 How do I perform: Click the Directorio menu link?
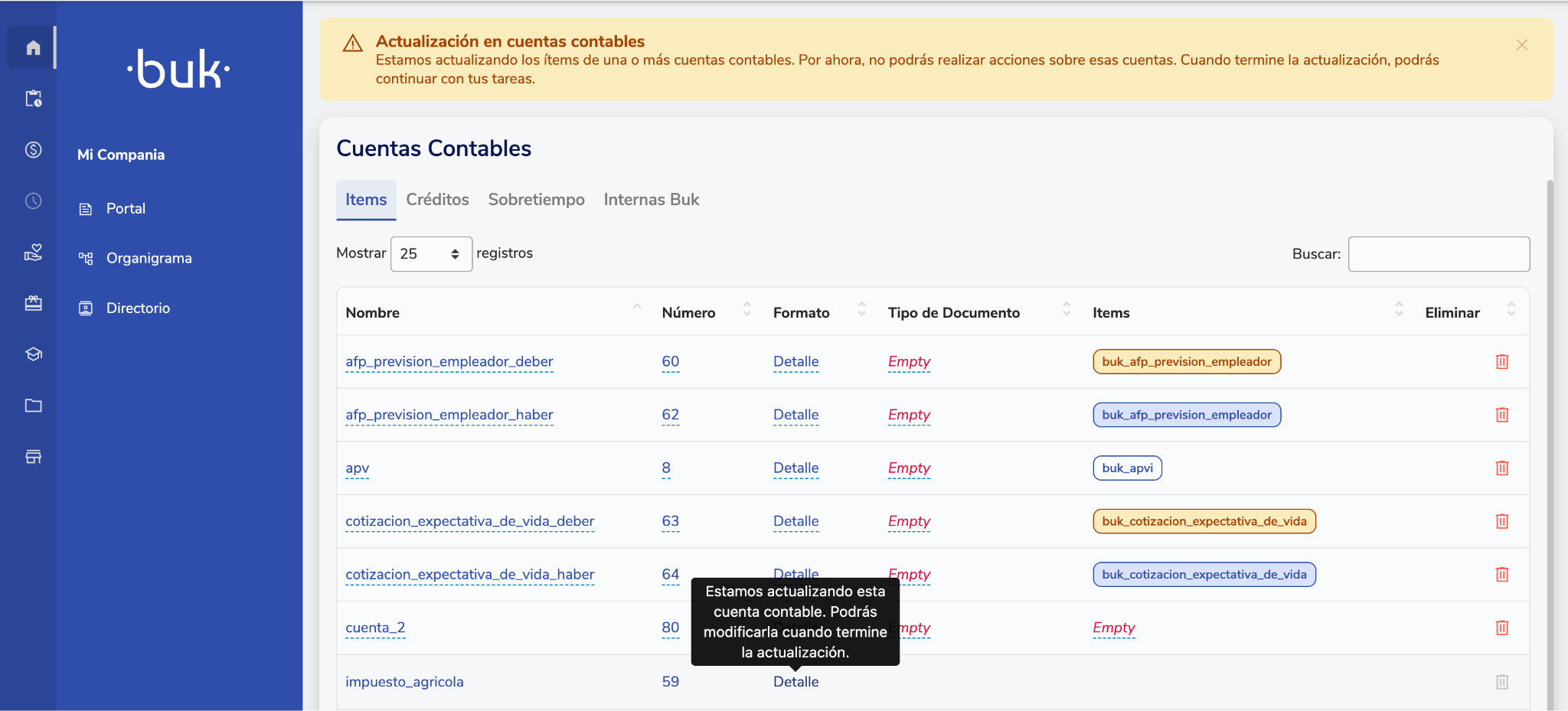pos(138,308)
